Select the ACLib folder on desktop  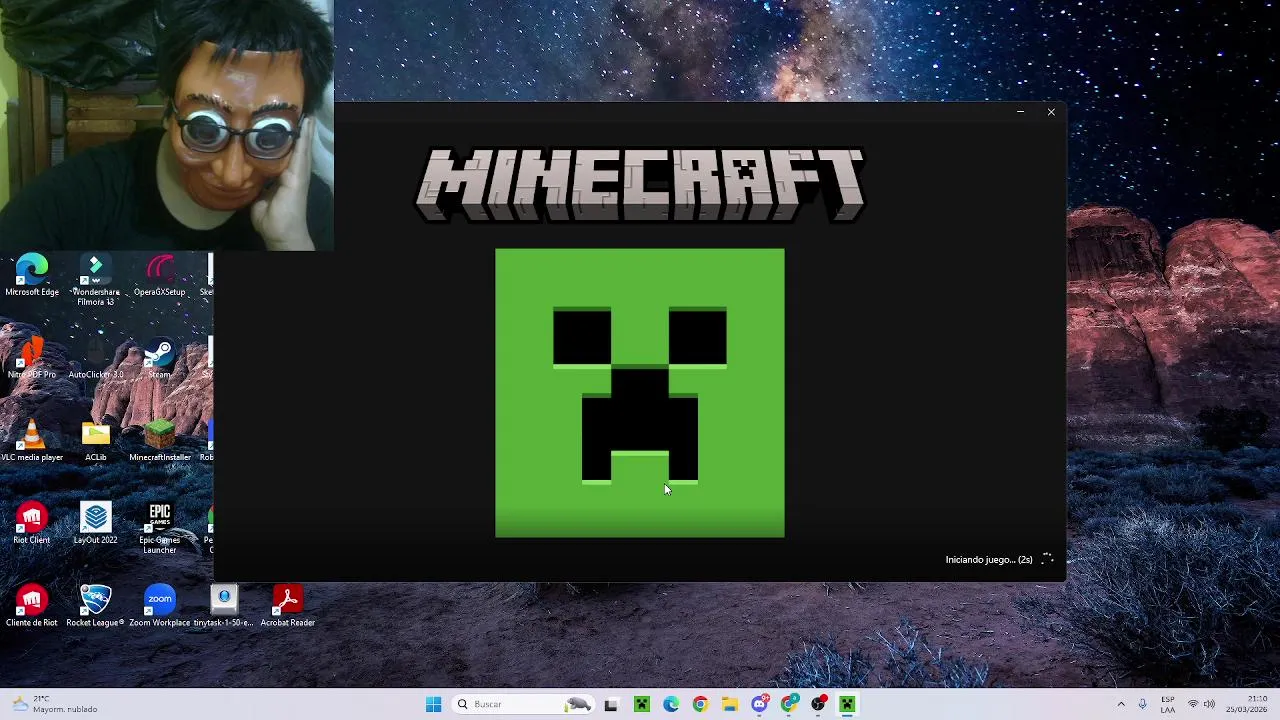pos(96,441)
